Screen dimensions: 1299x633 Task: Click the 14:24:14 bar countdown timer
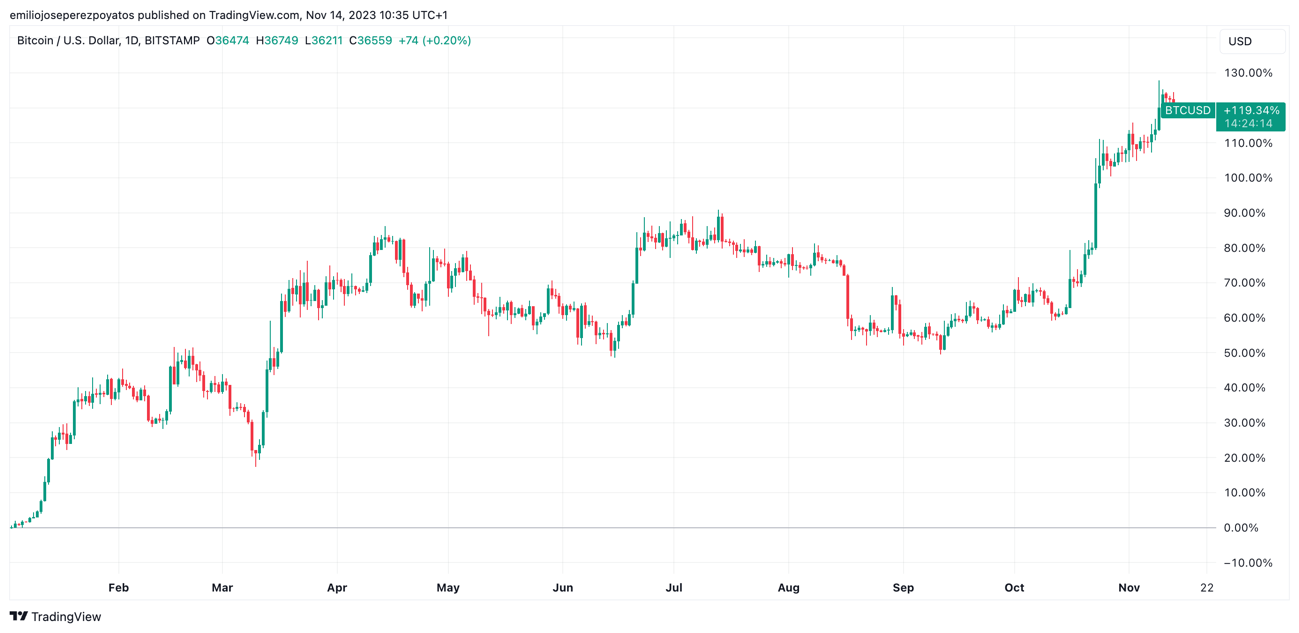point(1251,124)
